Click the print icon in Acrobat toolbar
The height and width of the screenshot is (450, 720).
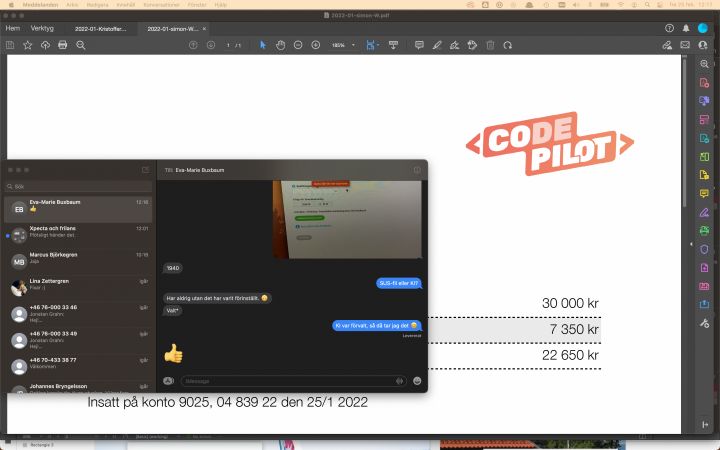click(63, 45)
